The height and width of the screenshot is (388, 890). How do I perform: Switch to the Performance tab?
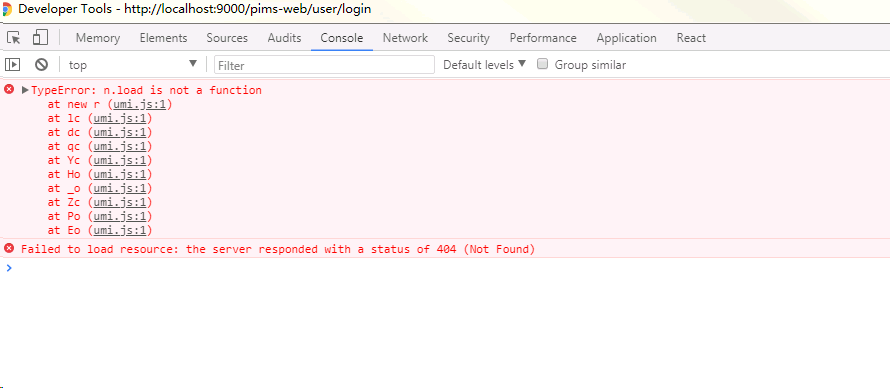[x=543, y=38]
